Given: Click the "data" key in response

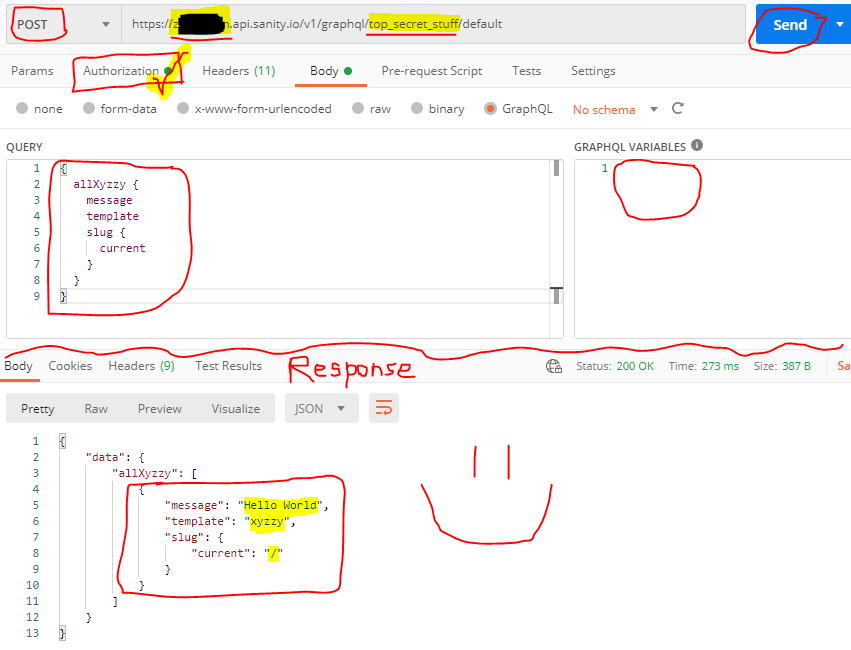Looking at the screenshot, I should pos(106,457).
